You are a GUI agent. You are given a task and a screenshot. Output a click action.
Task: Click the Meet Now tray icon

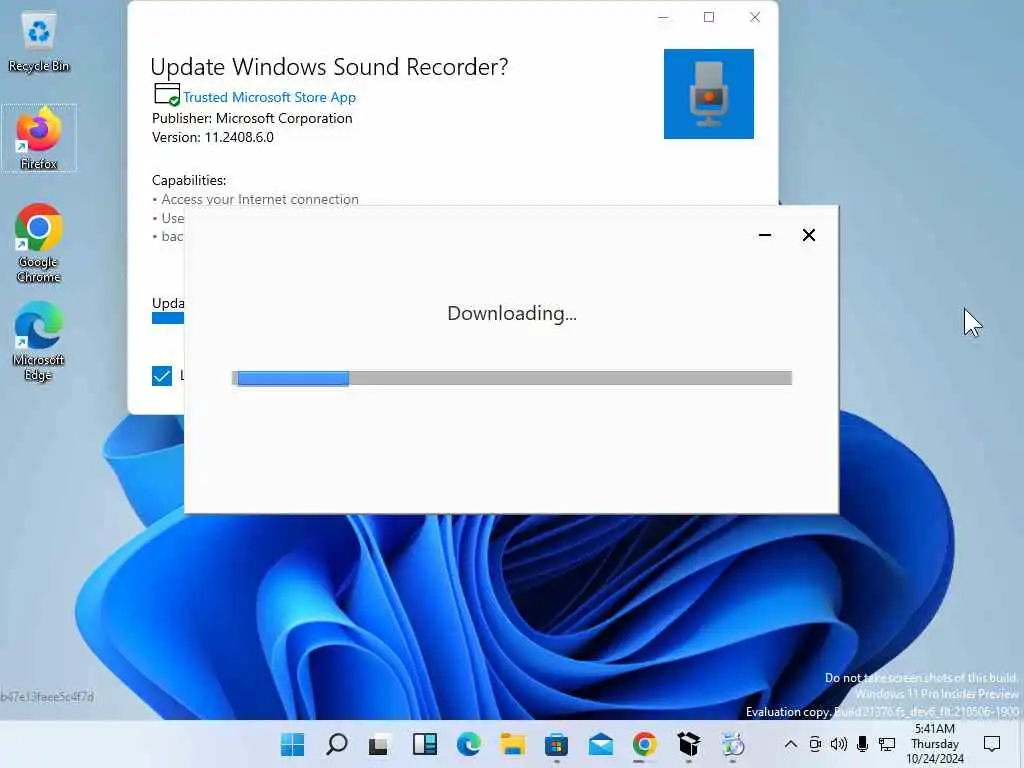coord(815,744)
